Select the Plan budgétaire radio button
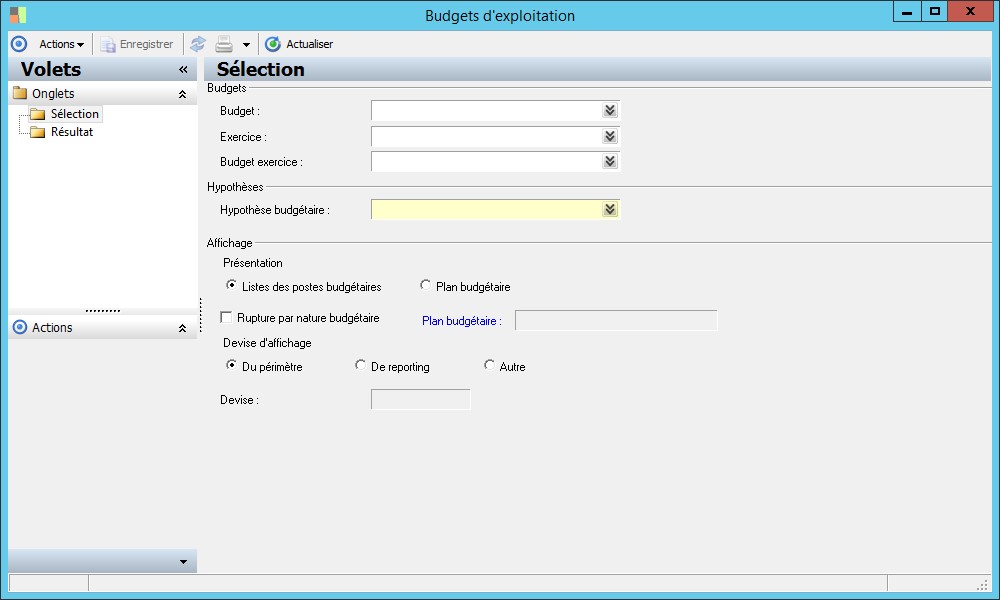This screenshot has height=600, width=1000. coord(426,286)
